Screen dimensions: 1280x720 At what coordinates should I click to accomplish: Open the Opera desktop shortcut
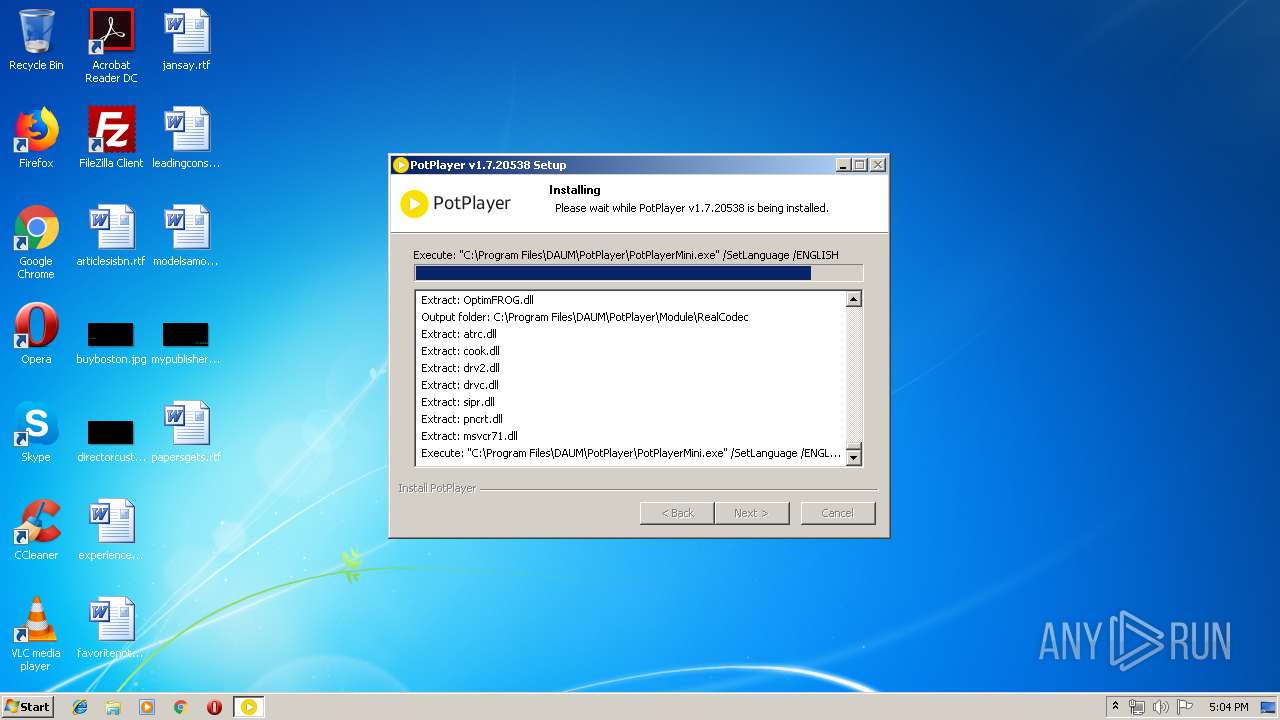click(x=36, y=334)
